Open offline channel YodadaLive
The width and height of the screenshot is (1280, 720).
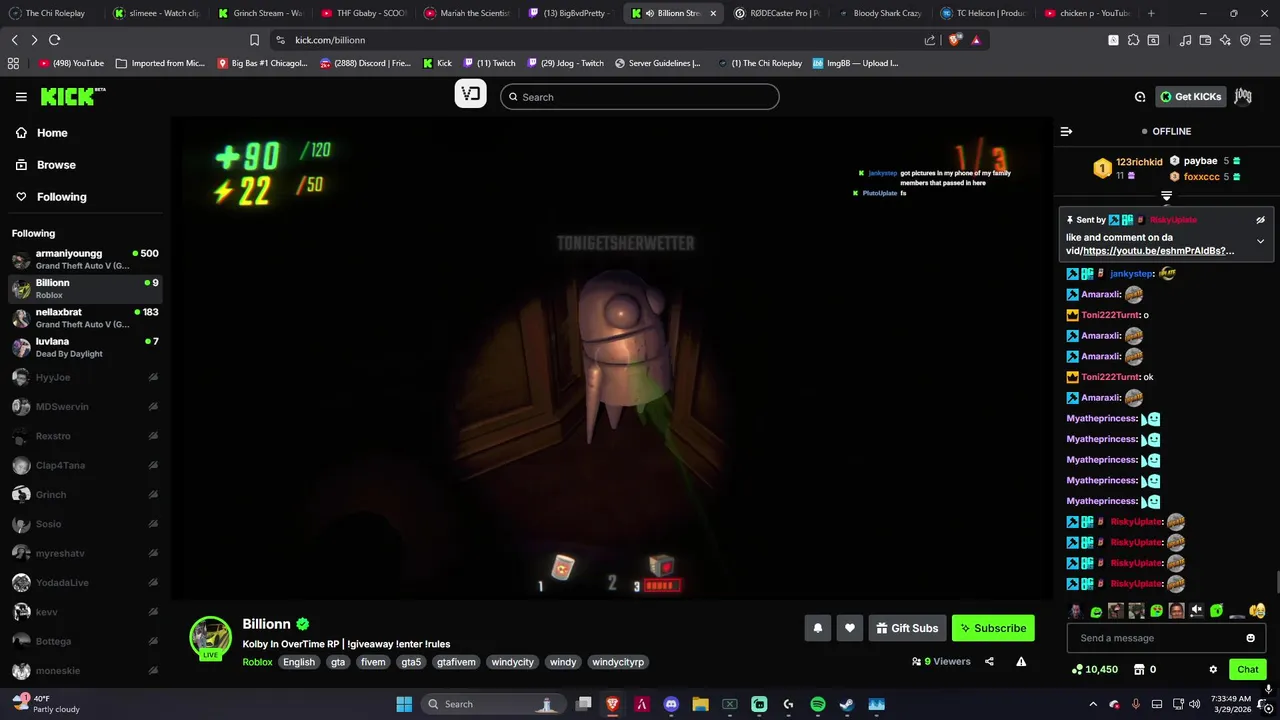[84, 582]
